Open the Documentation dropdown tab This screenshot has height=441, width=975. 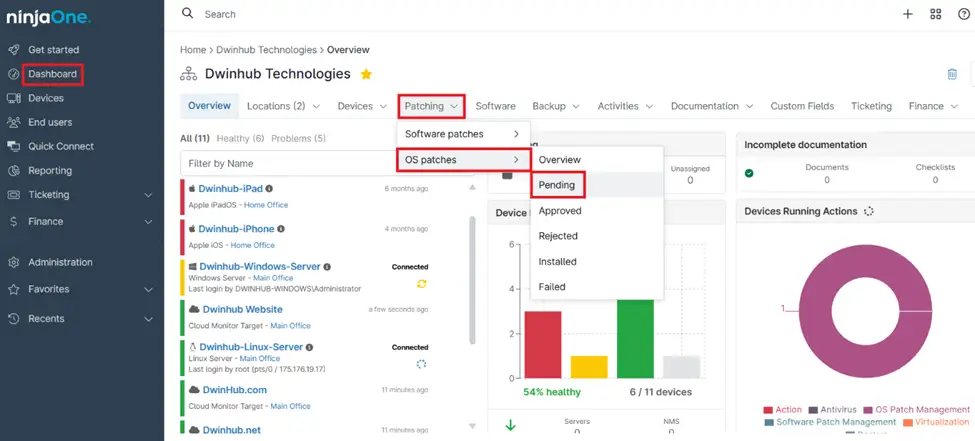coord(712,106)
